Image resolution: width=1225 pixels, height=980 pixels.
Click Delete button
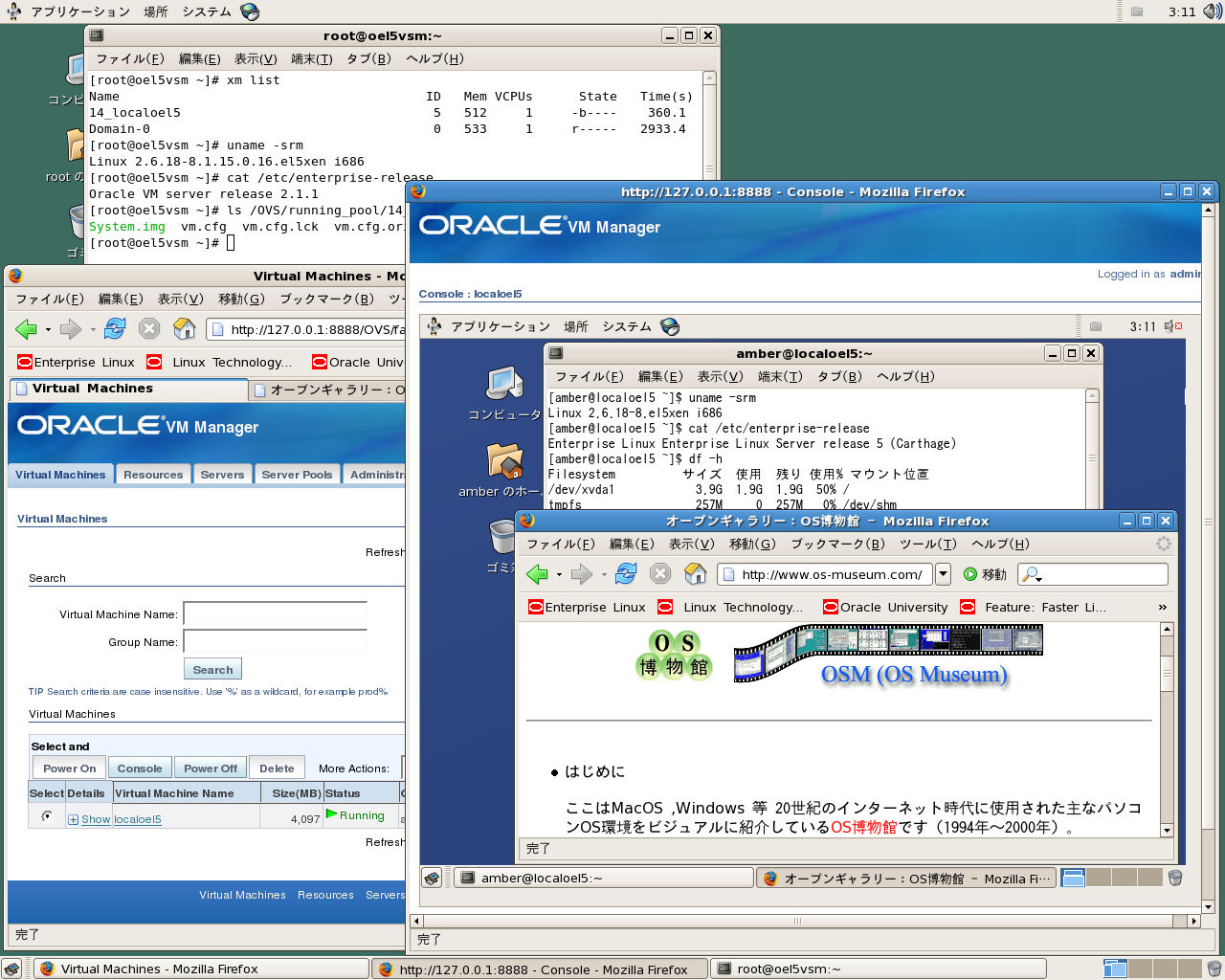[277, 768]
